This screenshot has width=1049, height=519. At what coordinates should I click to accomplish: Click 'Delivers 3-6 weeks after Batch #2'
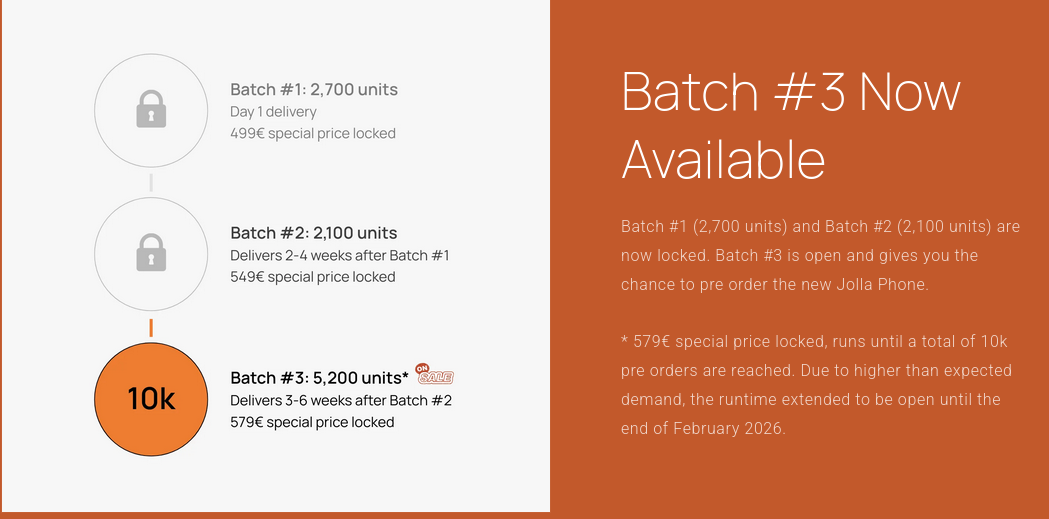coord(341,400)
